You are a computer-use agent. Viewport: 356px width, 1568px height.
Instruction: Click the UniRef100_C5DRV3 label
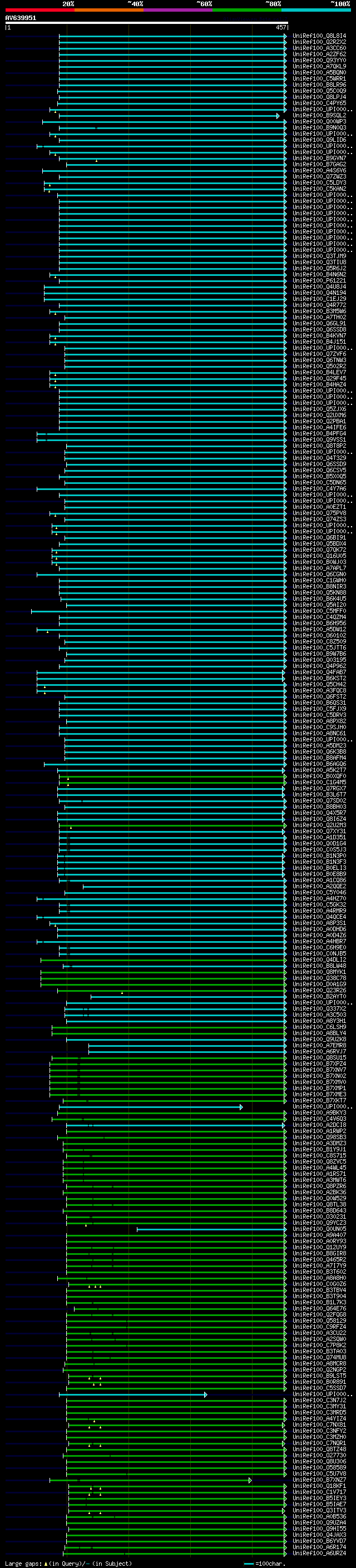[319, 715]
